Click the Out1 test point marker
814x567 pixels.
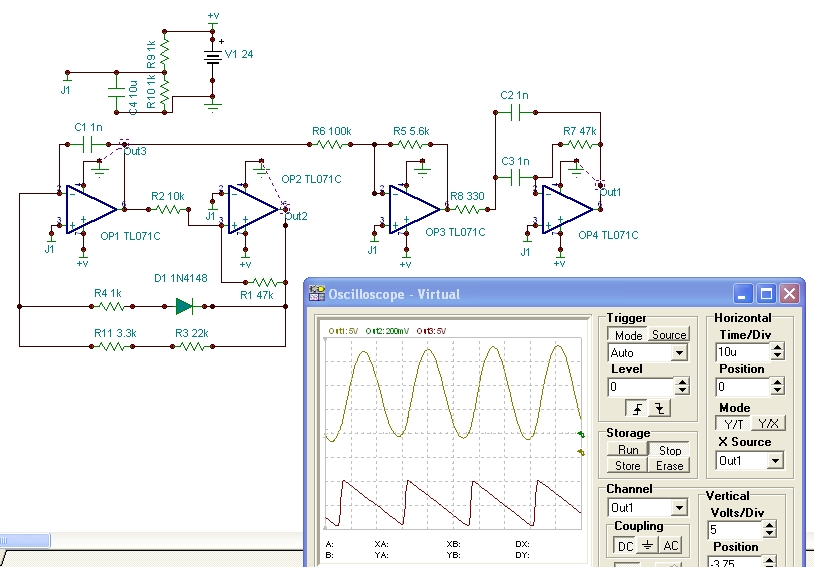pyautogui.click(x=601, y=184)
